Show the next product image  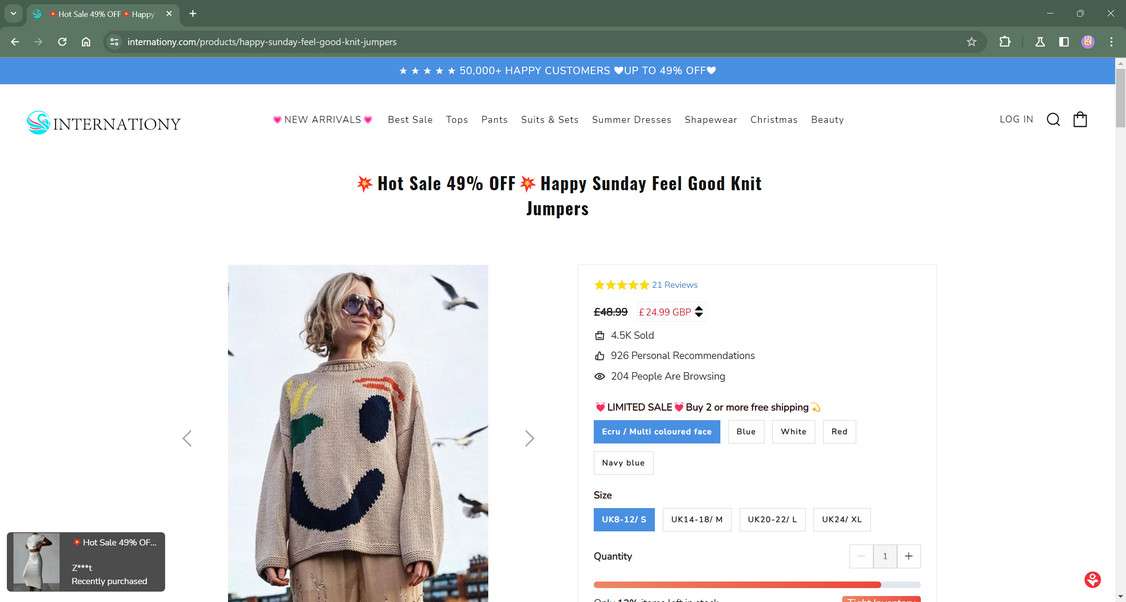529,438
